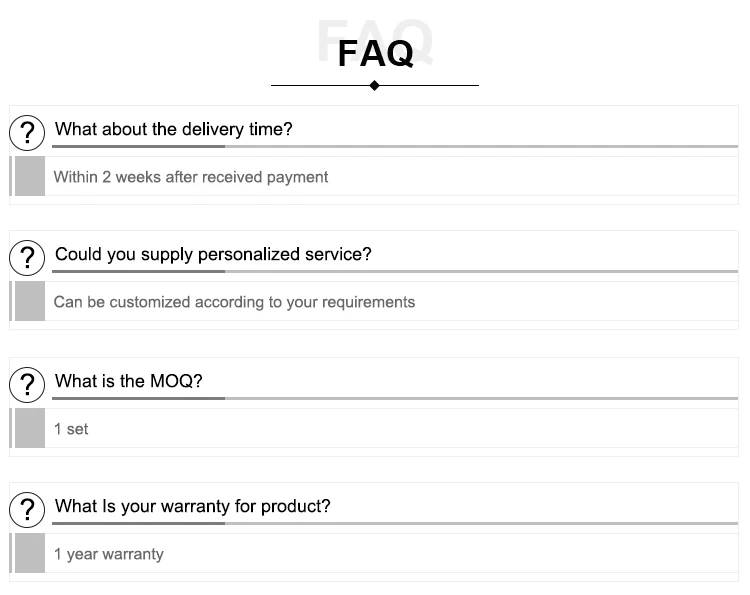Screen dimensions: 750x595
Task: Toggle "What Is your warranty for product?" question
Action: (192, 506)
